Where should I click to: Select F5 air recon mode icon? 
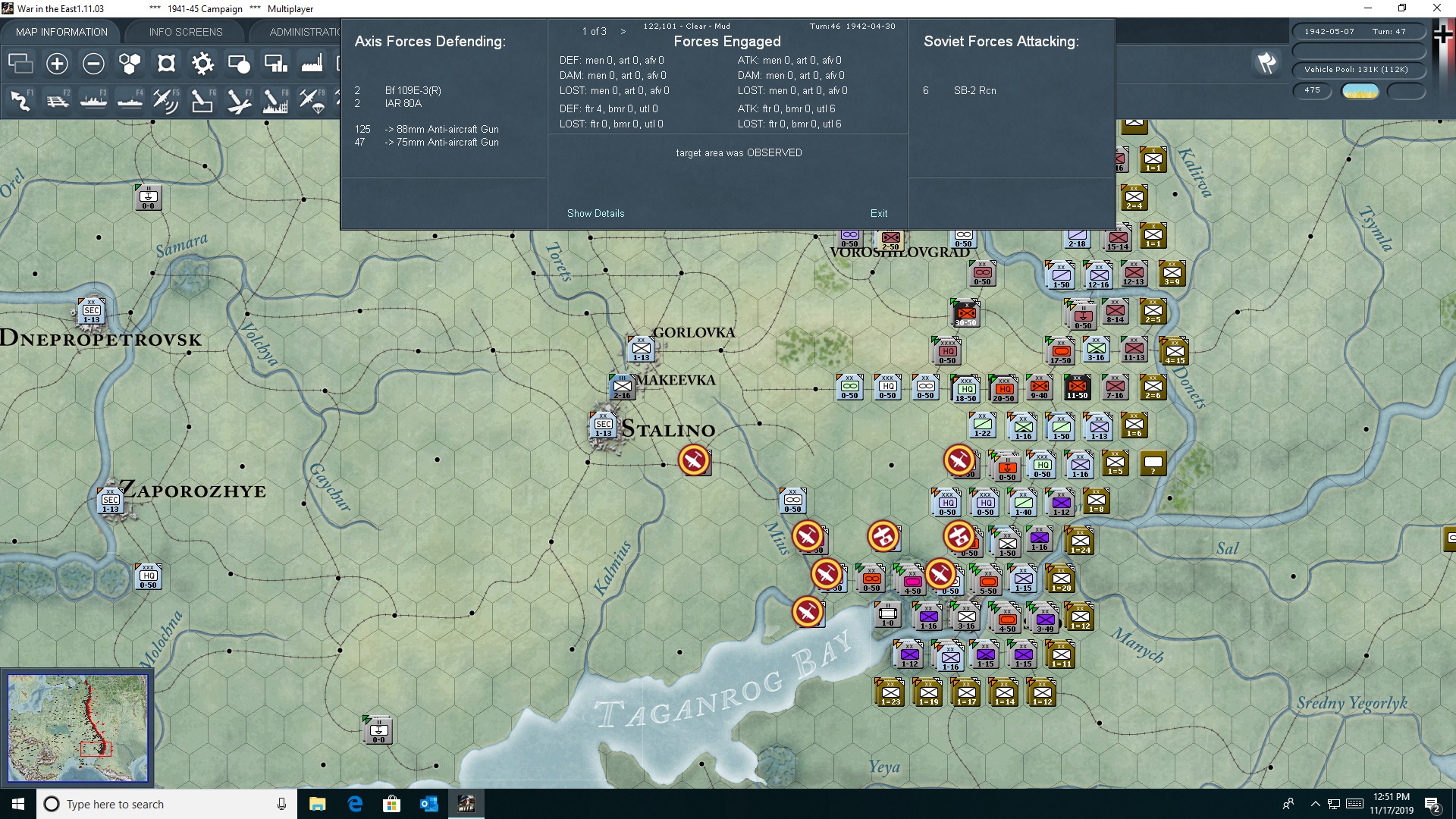pos(166,101)
